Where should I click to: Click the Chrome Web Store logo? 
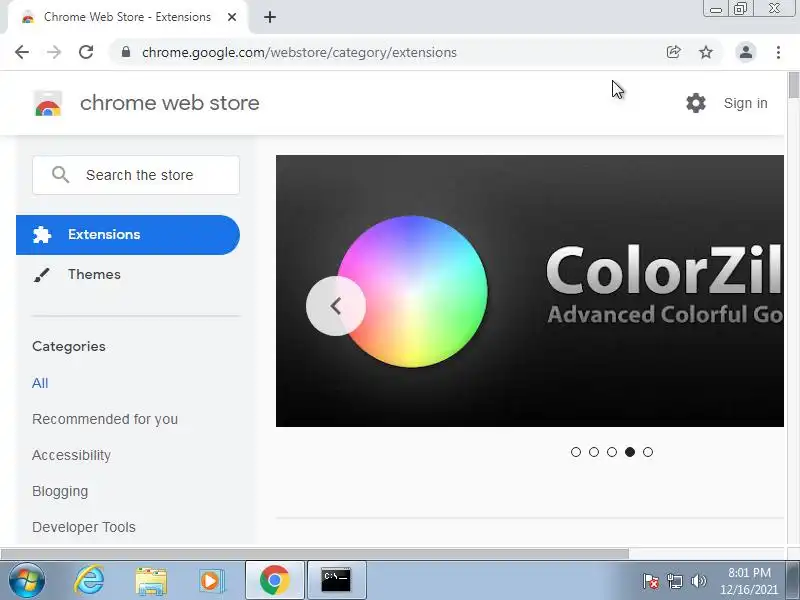coord(48,103)
